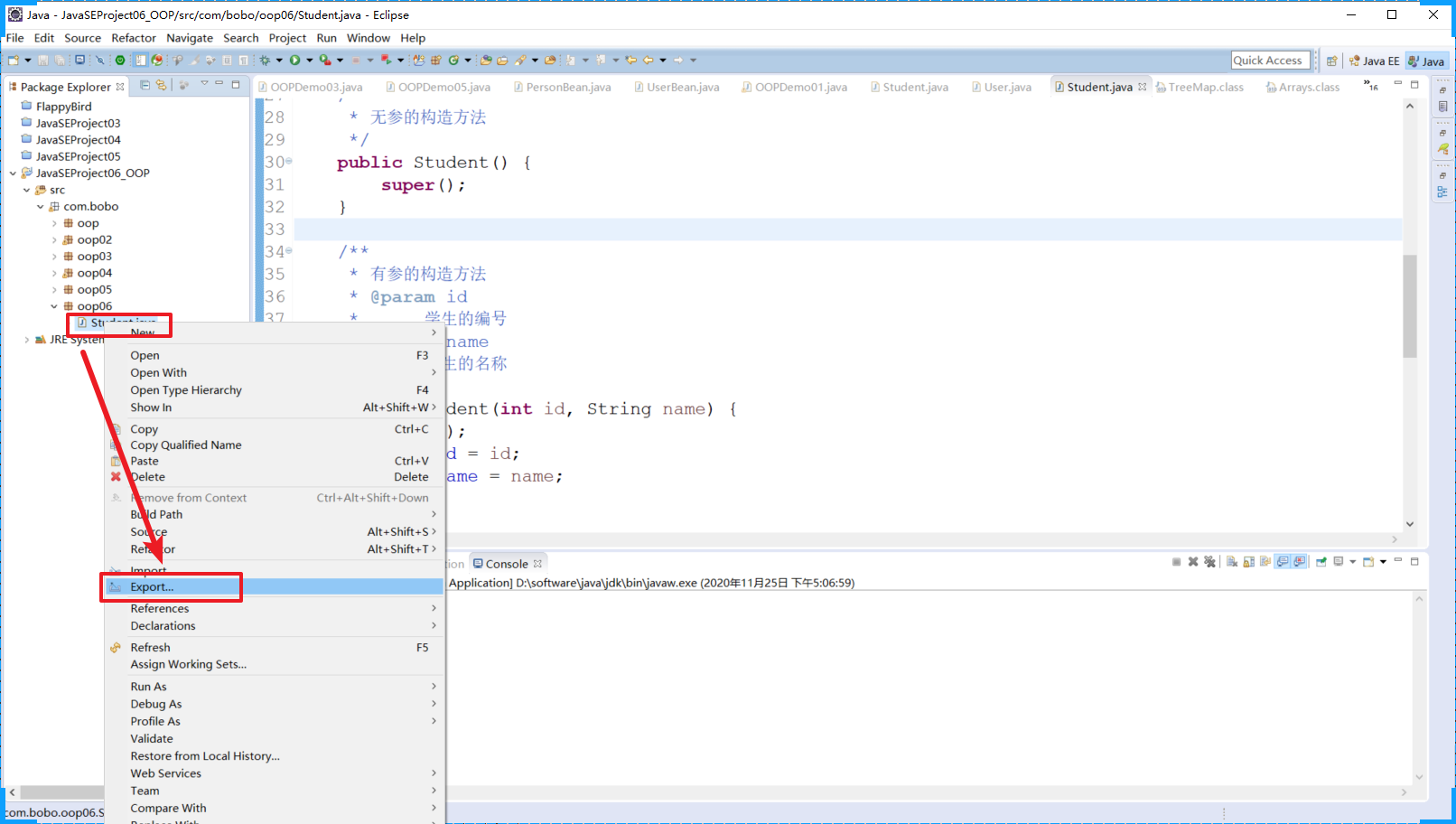The width and height of the screenshot is (1456, 824).
Task: Select the FlappyBird project in Package Explorer
Action: click(x=56, y=107)
